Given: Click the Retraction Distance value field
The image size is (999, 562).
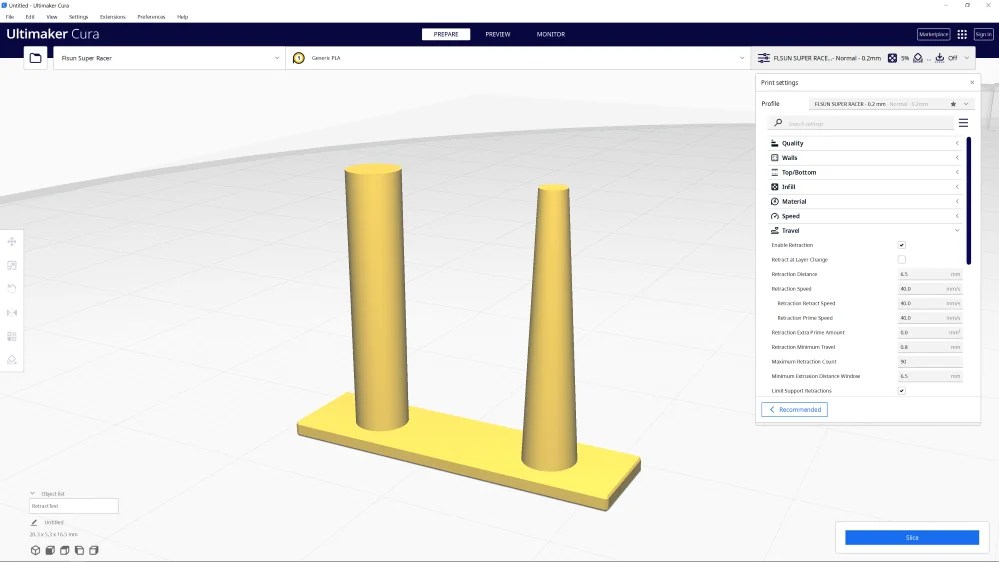Looking at the screenshot, I should pos(930,274).
